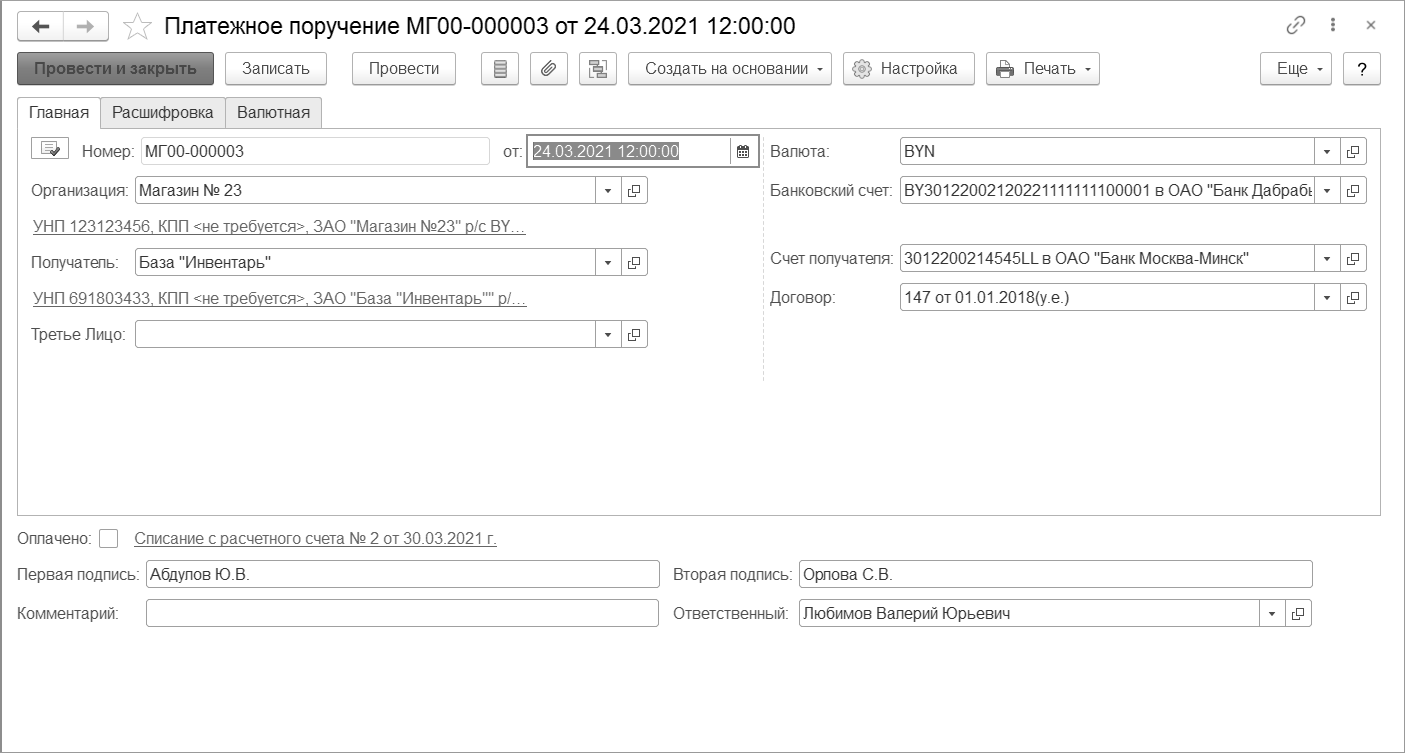
Task: Click the Вторая подпись field
Action: coord(1055,574)
